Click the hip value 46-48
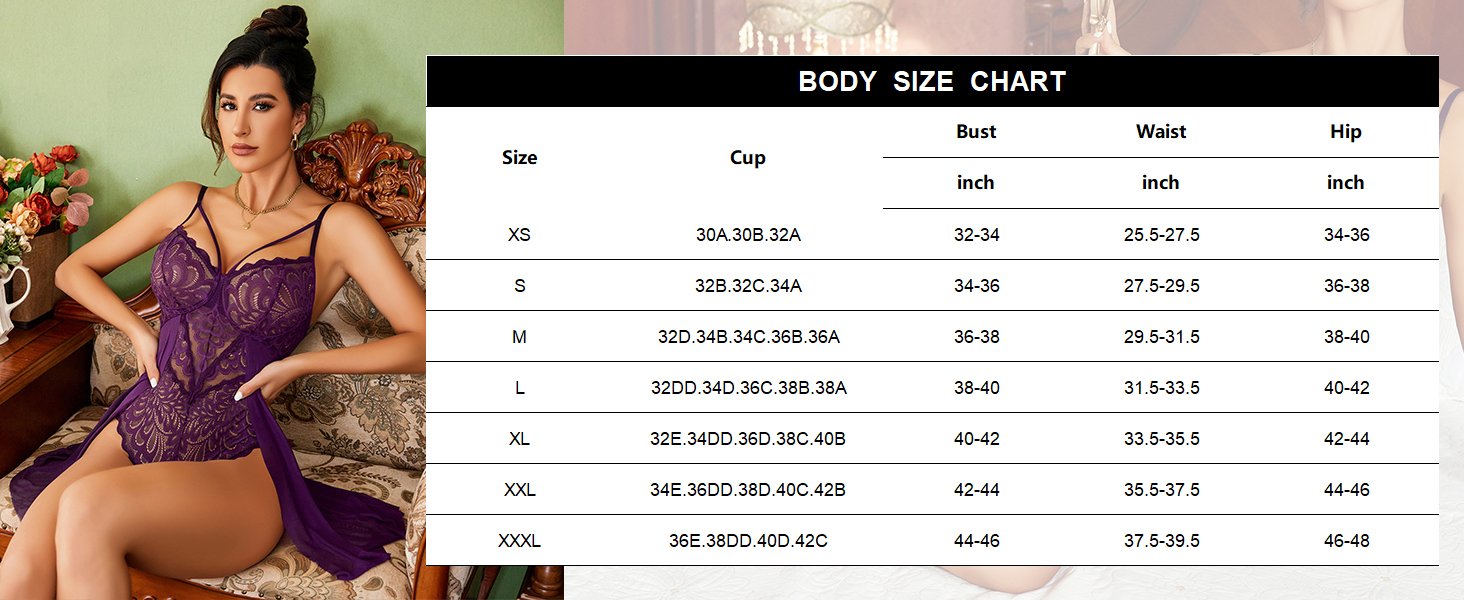The image size is (1464, 600). pos(1346,541)
